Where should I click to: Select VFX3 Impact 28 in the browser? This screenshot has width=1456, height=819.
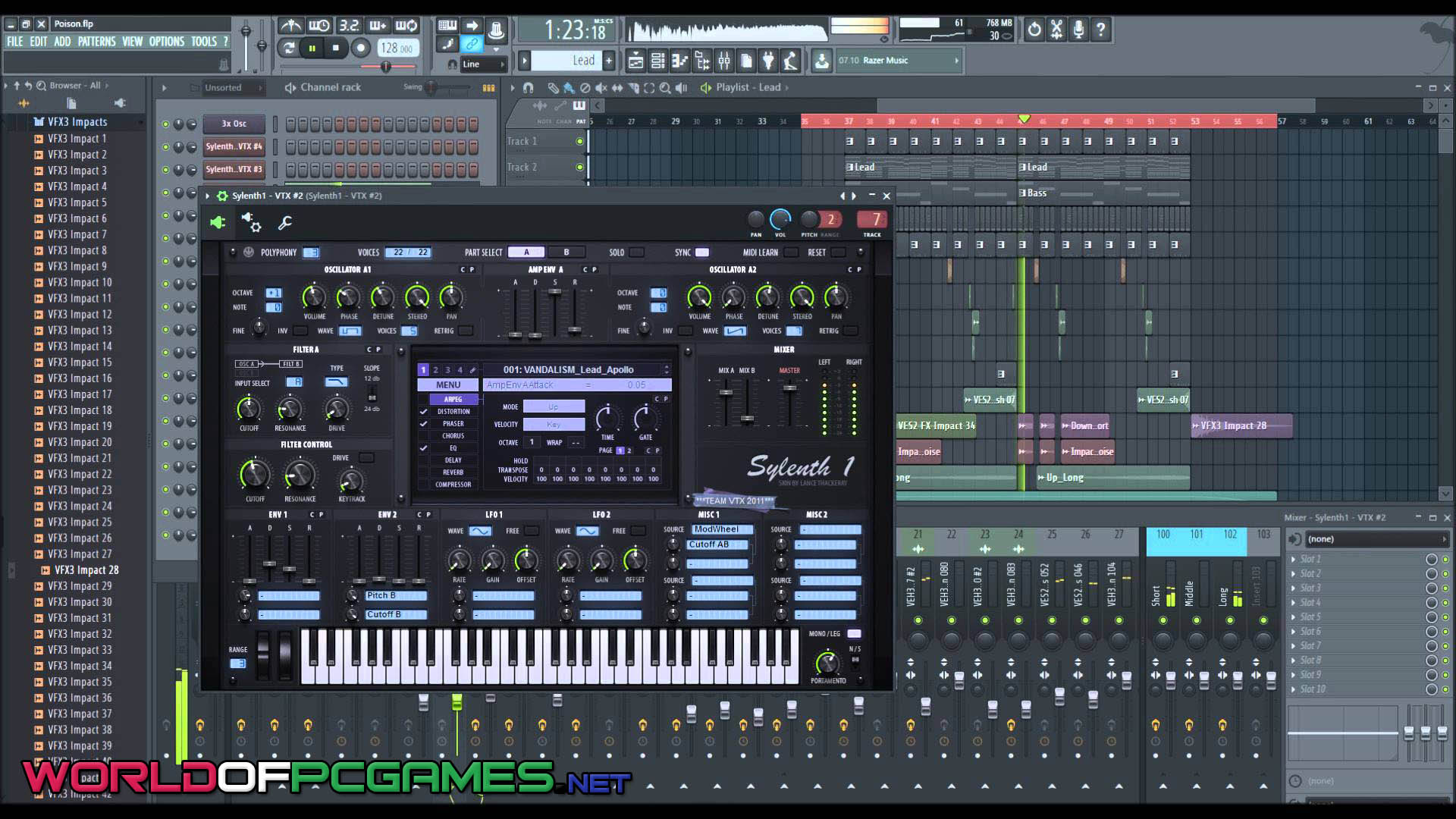[x=86, y=570]
